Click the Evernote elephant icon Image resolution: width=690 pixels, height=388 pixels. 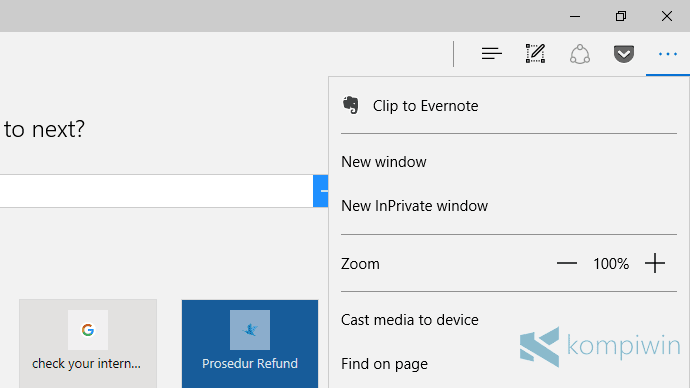pyautogui.click(x=351, y=106)
